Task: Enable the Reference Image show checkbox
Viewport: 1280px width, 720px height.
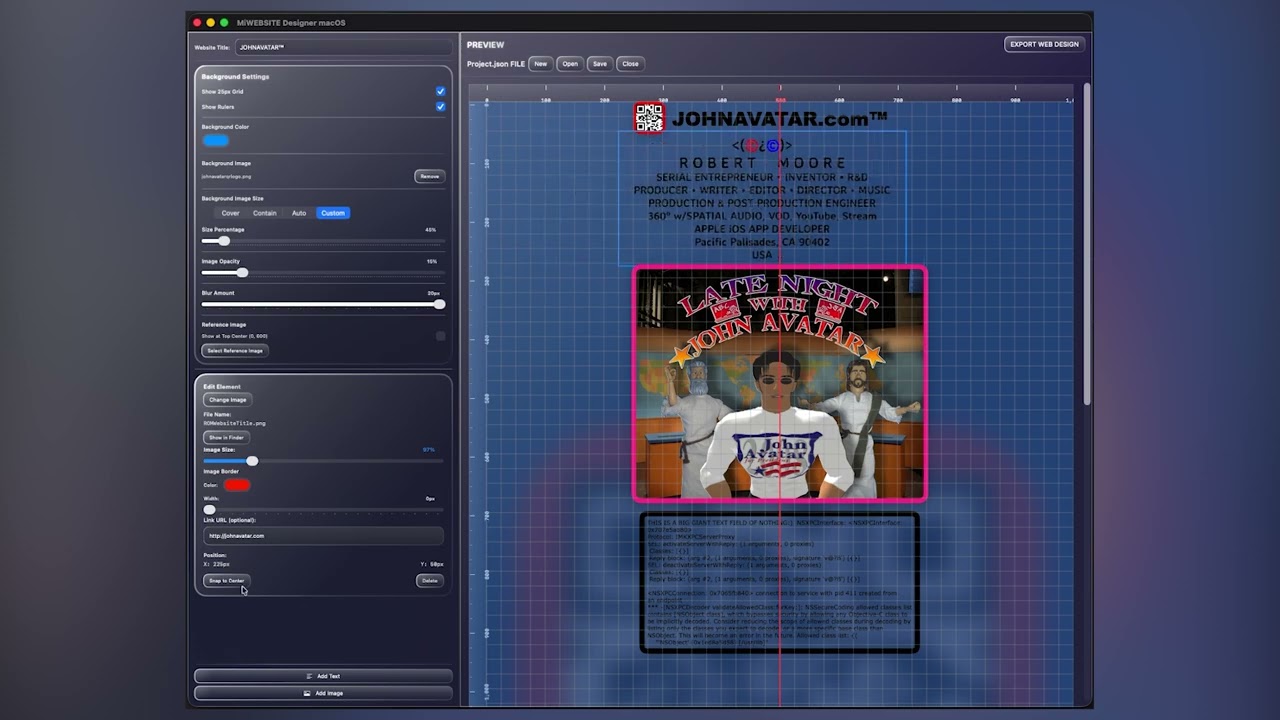Action: tap(440, 336)
